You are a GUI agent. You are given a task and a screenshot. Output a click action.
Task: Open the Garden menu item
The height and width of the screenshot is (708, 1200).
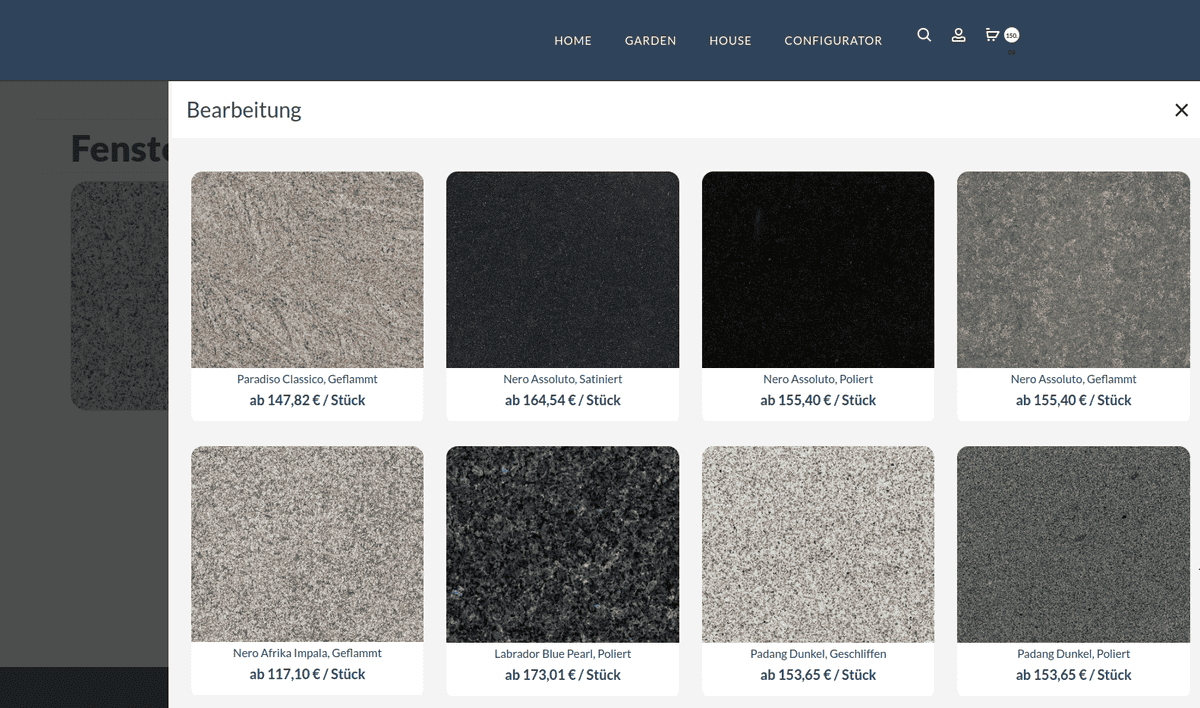pos(651,41)
